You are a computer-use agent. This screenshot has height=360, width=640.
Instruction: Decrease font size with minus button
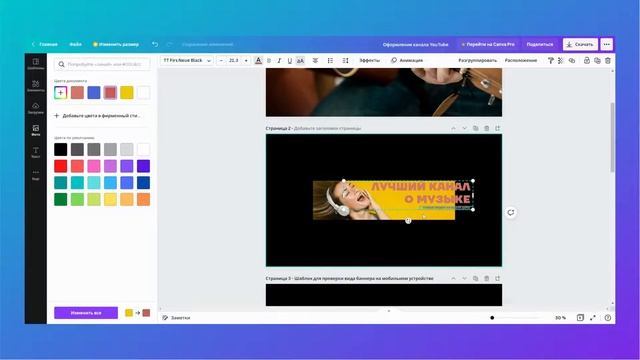click(x=221, y=60)
